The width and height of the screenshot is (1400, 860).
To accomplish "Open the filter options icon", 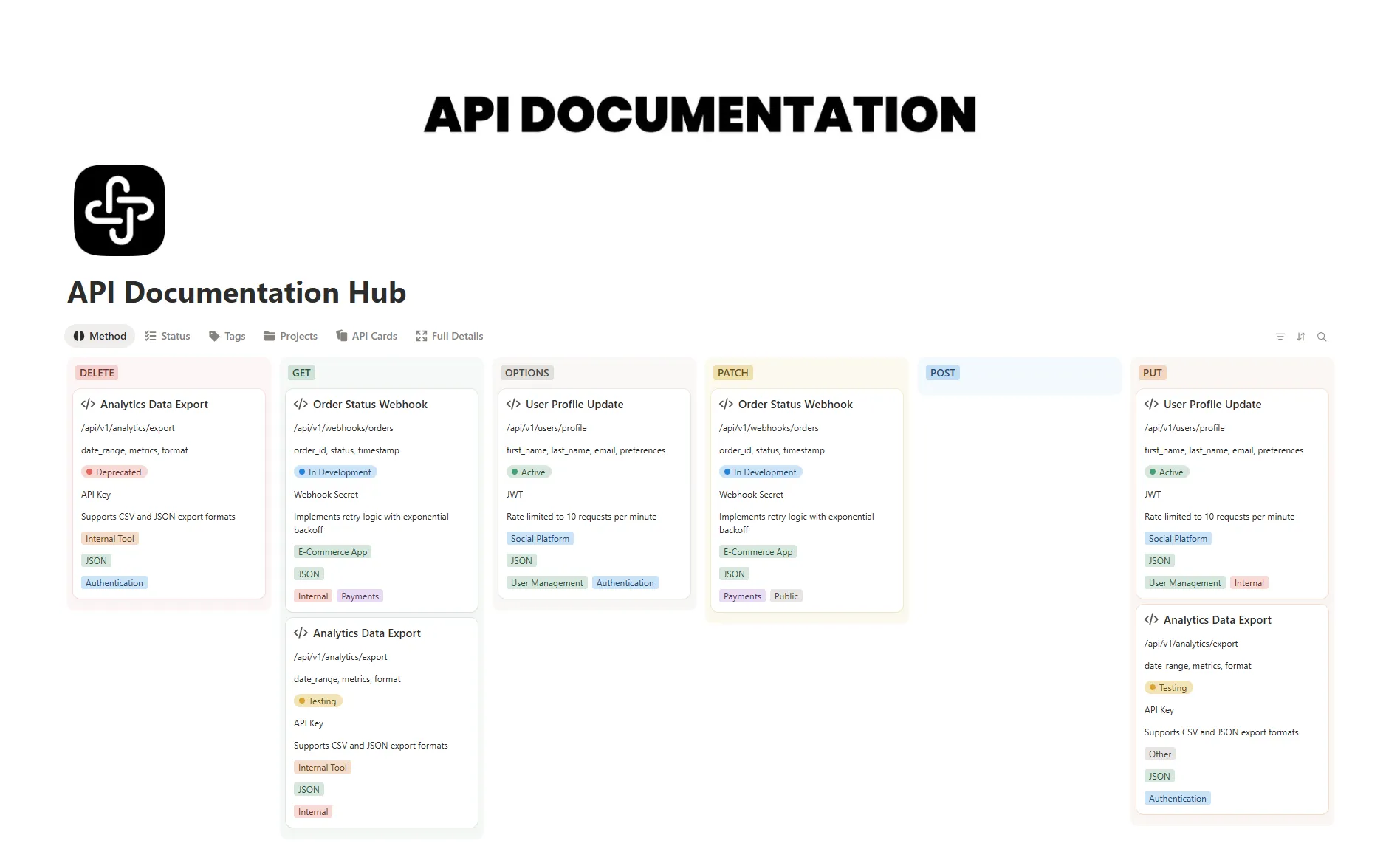I will (1280, 336).
